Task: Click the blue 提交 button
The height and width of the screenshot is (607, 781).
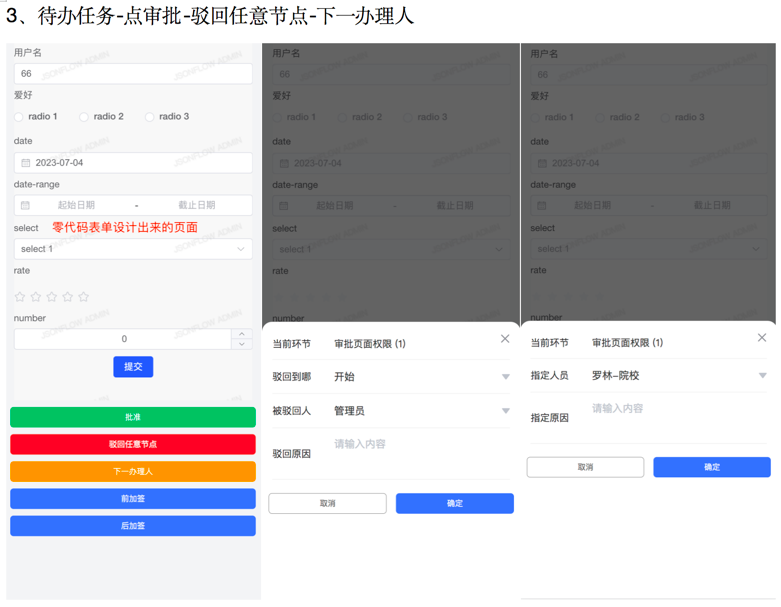Action: point(133,367)
